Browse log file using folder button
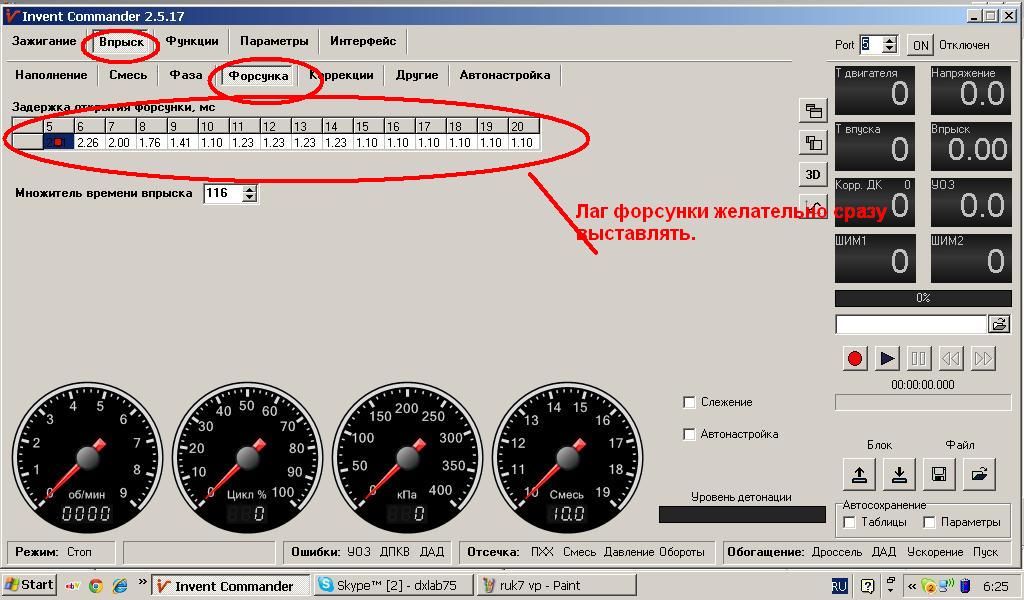1024x600 pixels. tap(999, 324)
